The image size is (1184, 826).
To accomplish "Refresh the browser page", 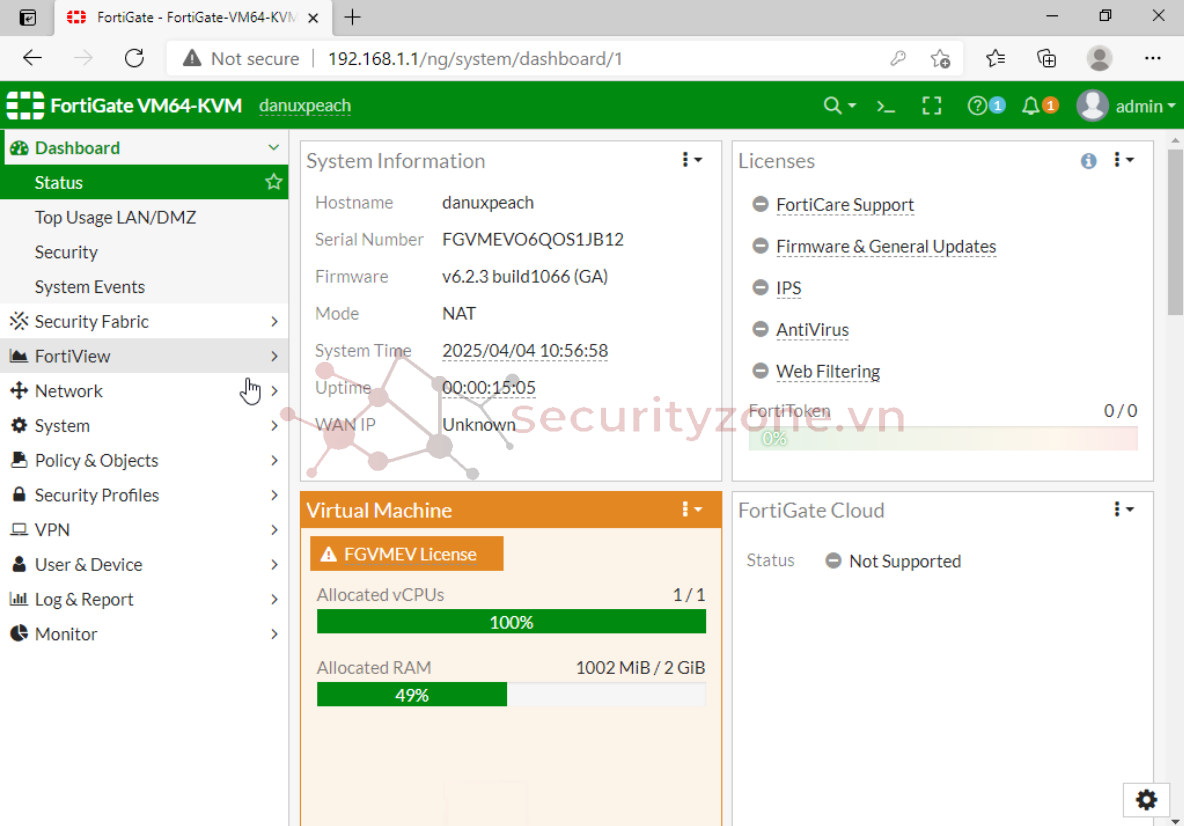I will tap(134, 58).
